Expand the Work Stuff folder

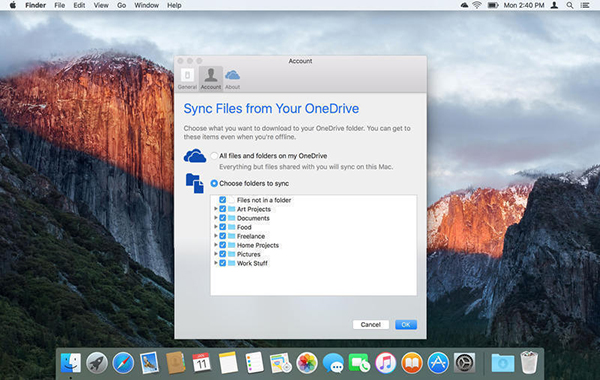pos(215,263)
